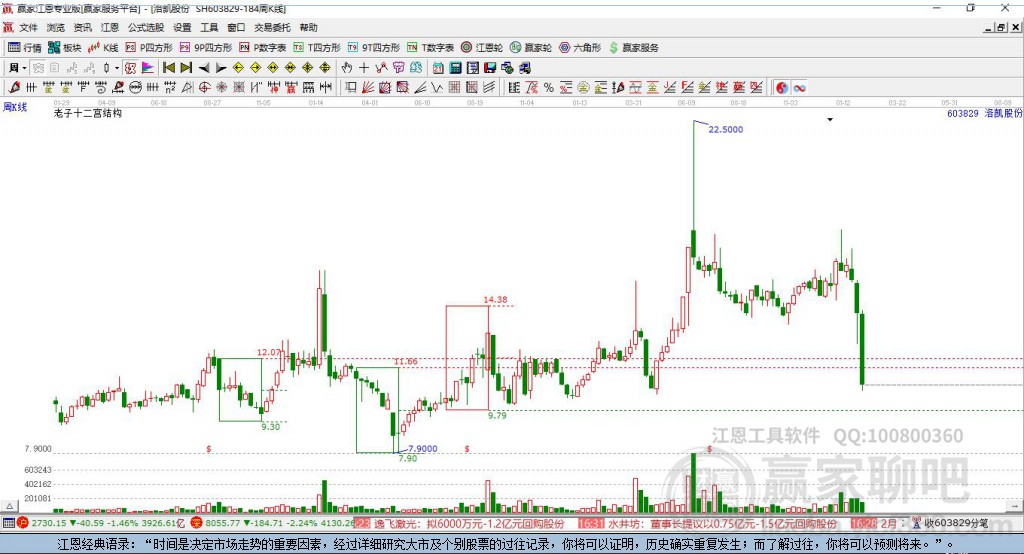The height and width of the screenshot is (554, 1024).
Task: Click the hand pan tool icon
Action: coord(347,67)
